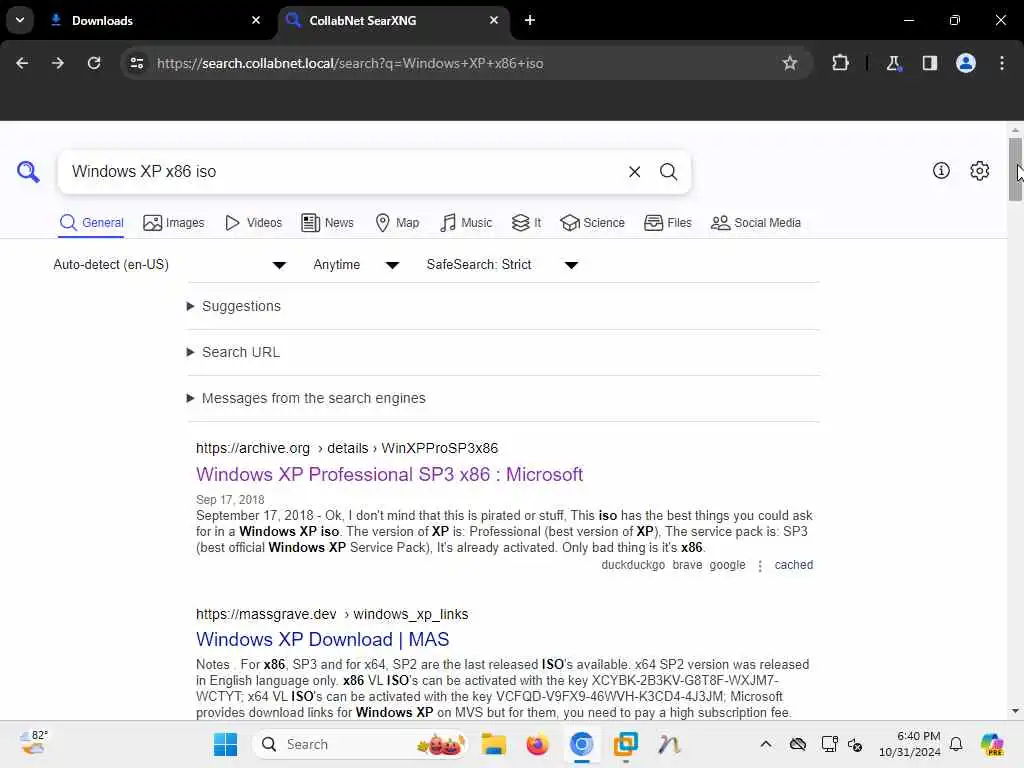Viewport: 1024px width, 768px height.
Task: Select the Science search category
Action: tap(592, 223)
